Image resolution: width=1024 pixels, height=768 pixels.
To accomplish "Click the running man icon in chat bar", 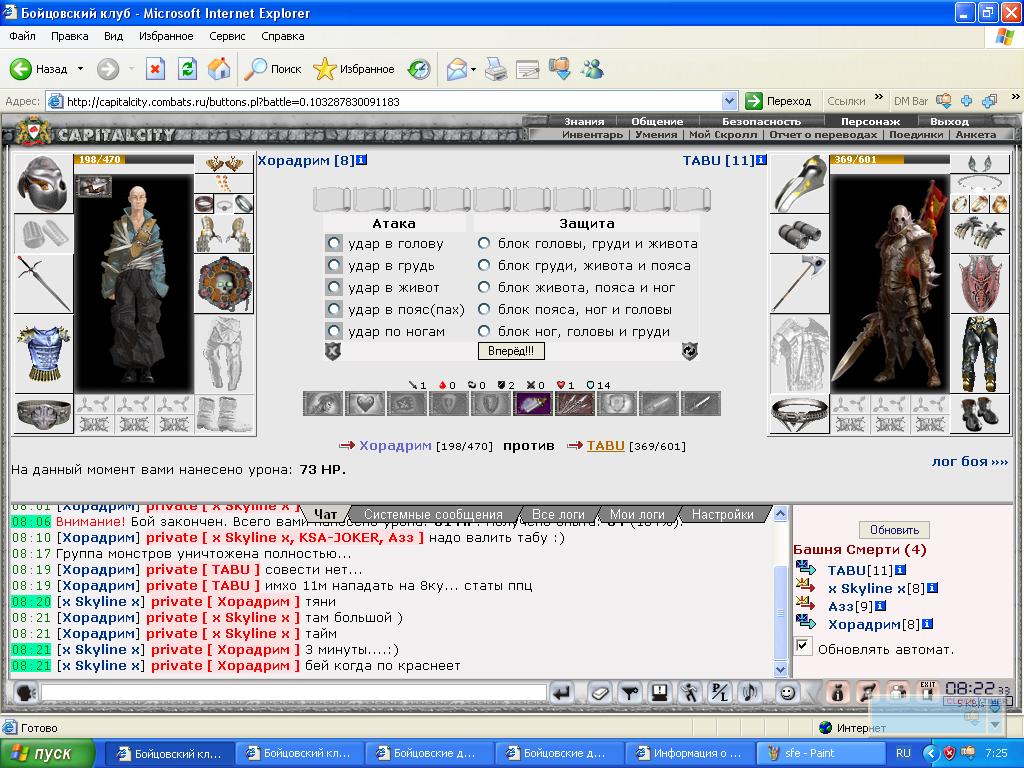I will pyautogui.click(x=690, y=692).
